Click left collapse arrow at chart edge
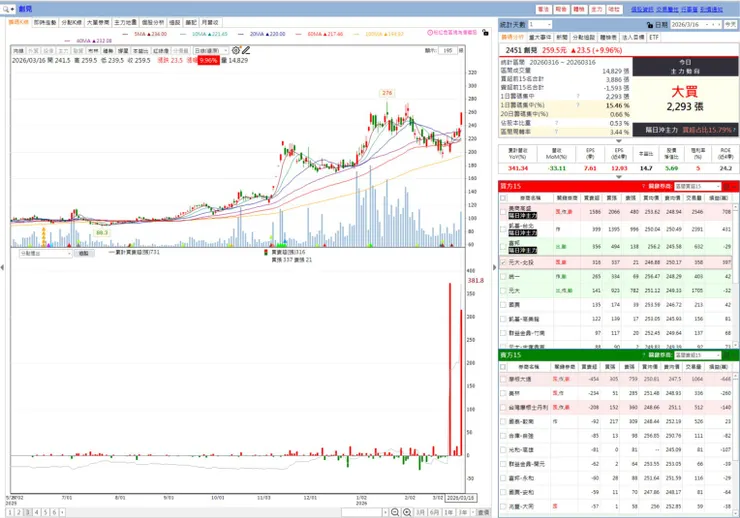 [x=2, y=267]
